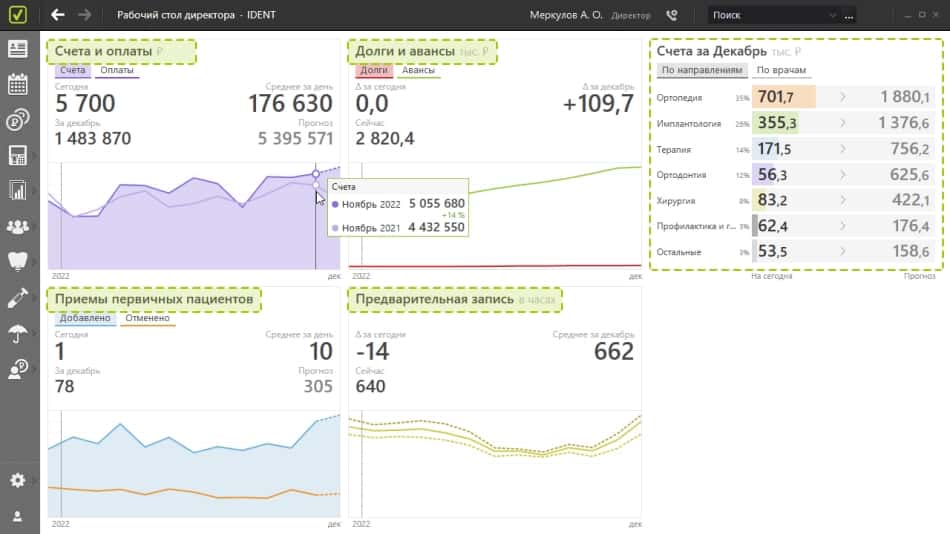Toggle the Оплаты series in Счета и оплаты
This screenshot has height=534, width=950.
117,71
